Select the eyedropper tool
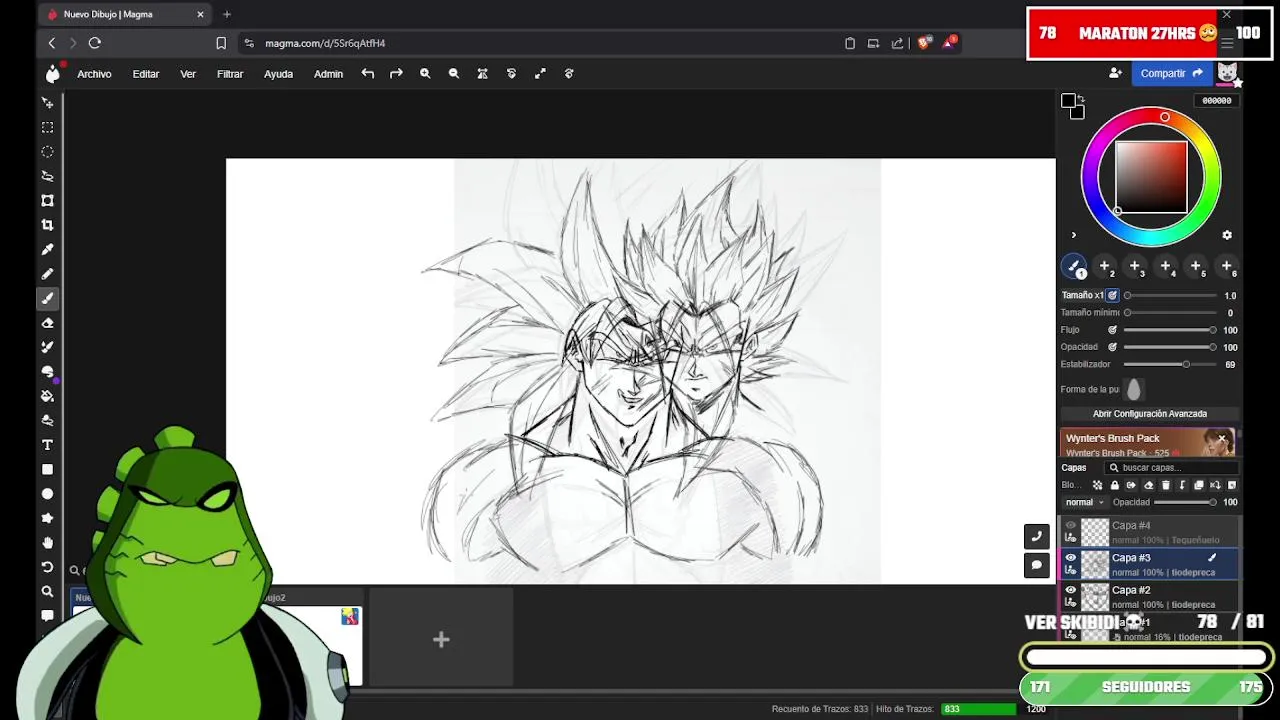1280x720 pixels. pos(47,249)
